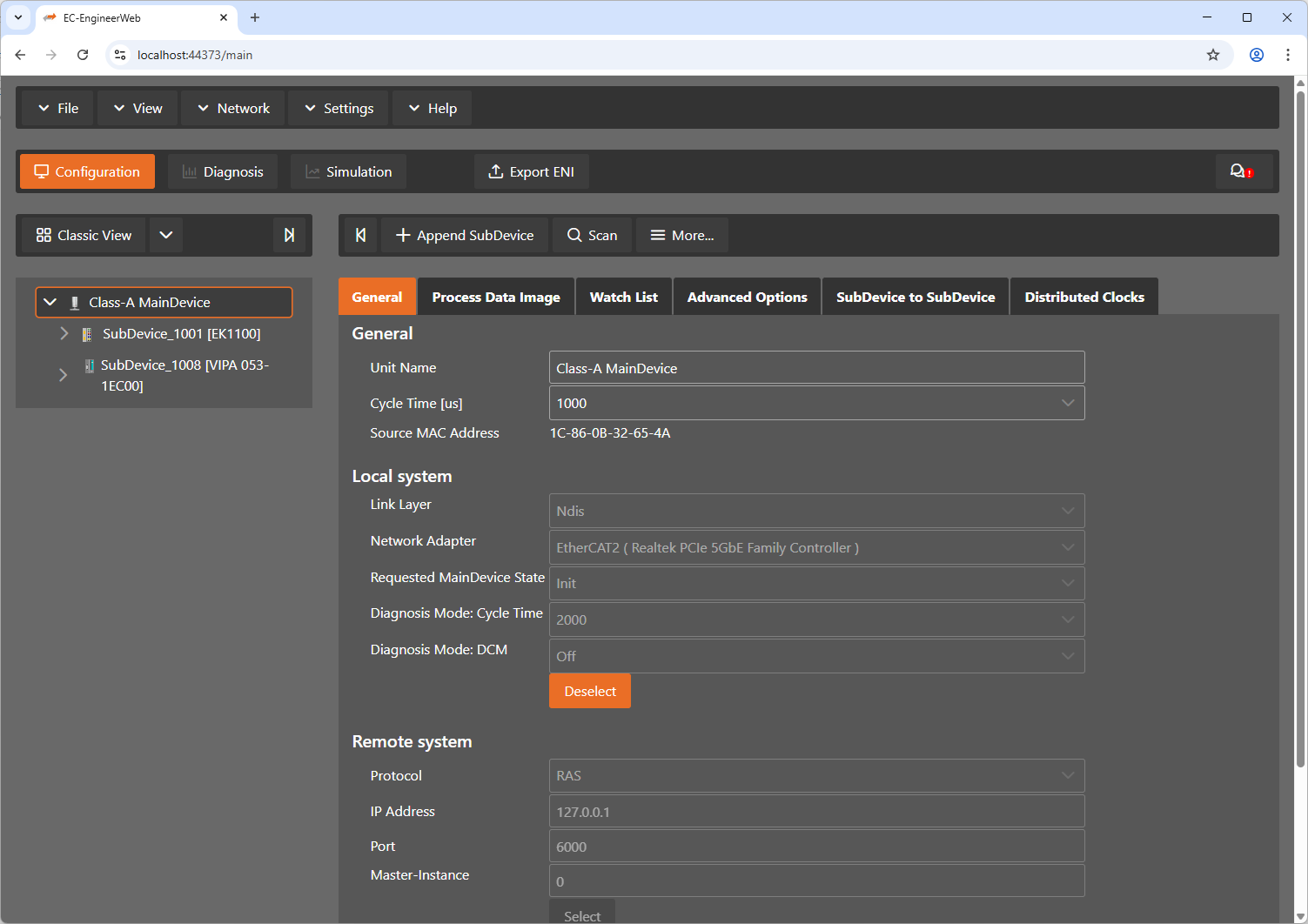Click the Source MAC Address value

tap(610, 432)
